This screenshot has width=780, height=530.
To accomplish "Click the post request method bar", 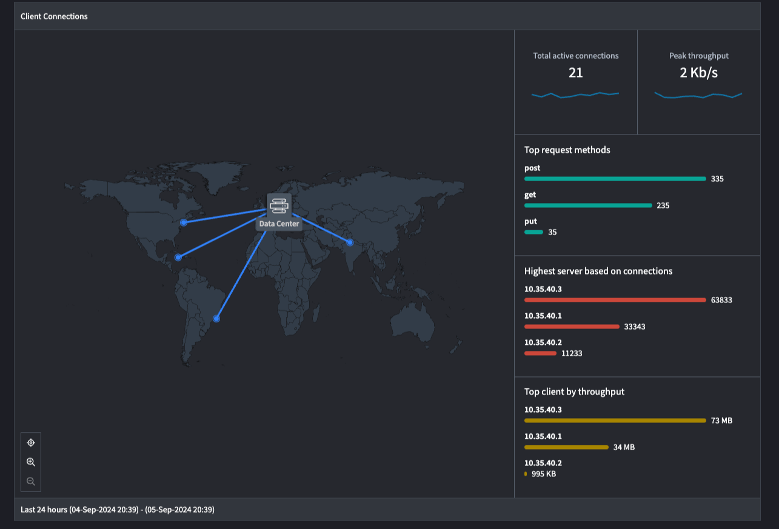I will 615,179.
